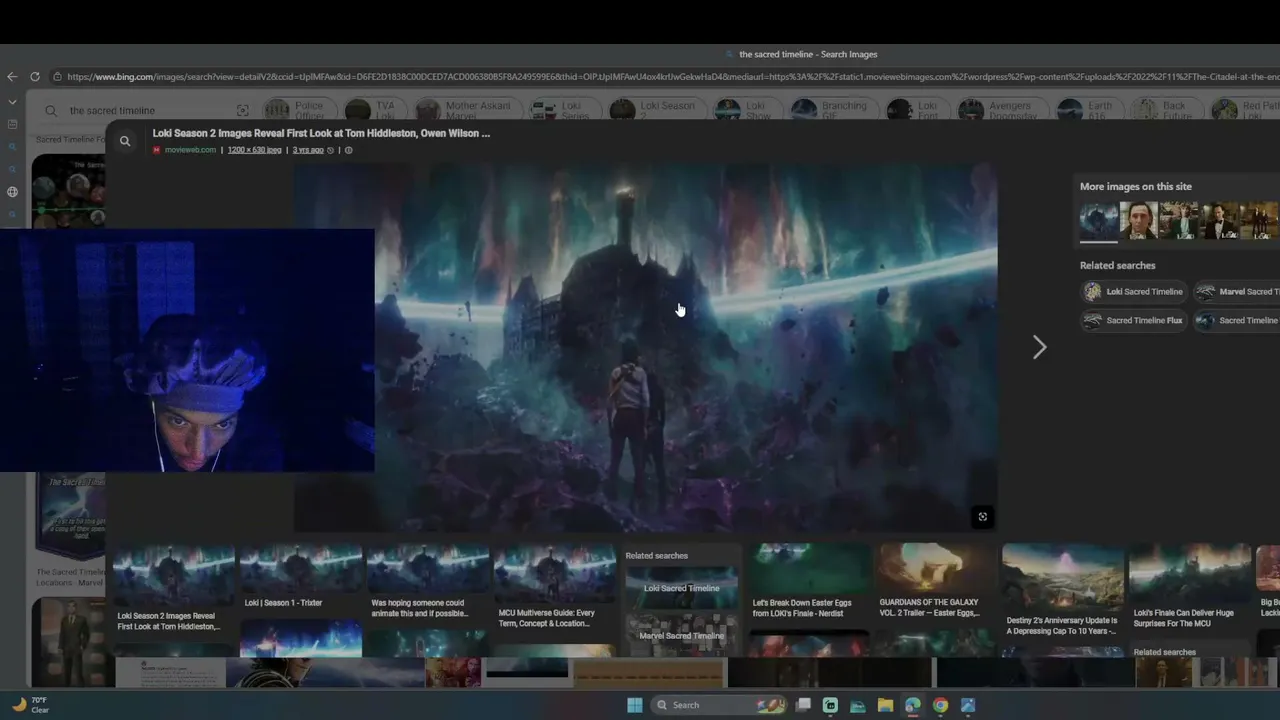This screenshot has width=1280, height=720.
Task: Open the Windows Start menu
Action: coord(634,705)
